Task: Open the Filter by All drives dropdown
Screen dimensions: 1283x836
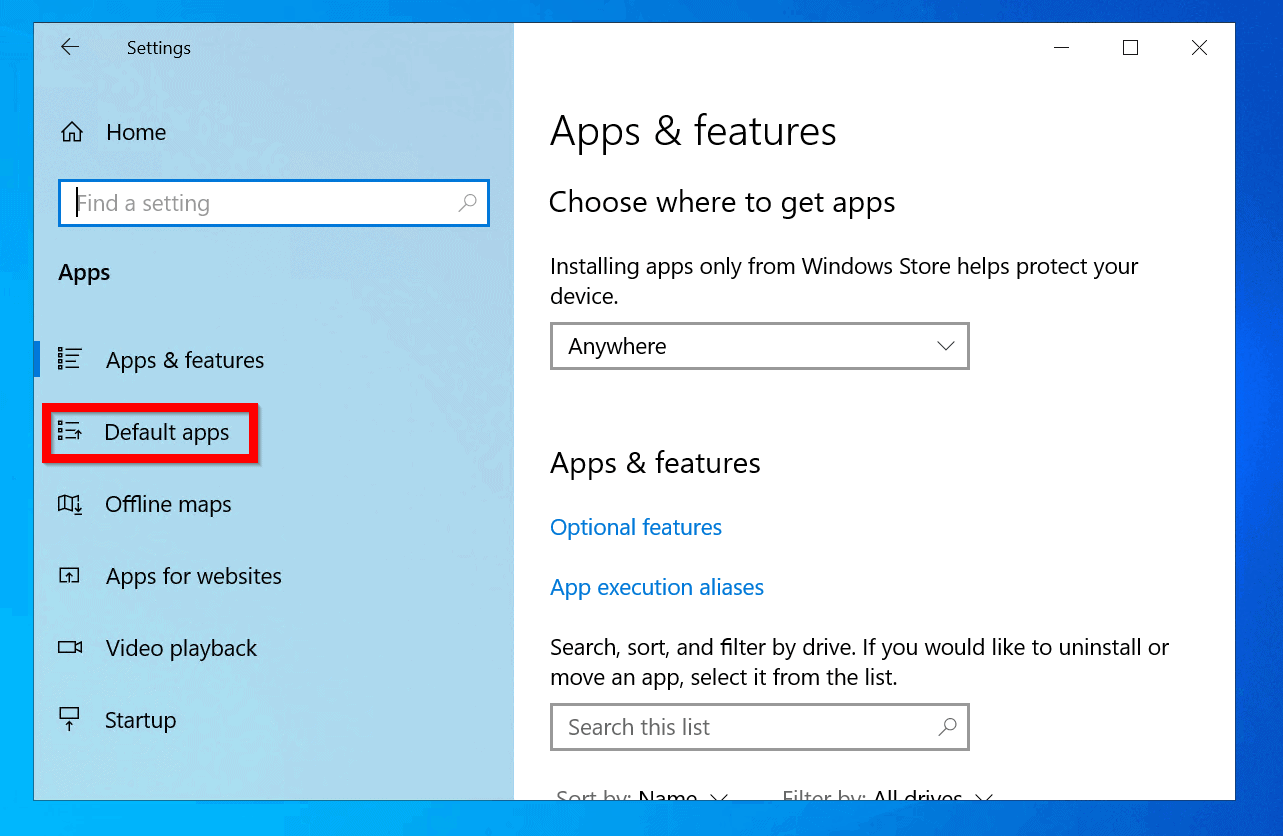Action: point(885,795)
